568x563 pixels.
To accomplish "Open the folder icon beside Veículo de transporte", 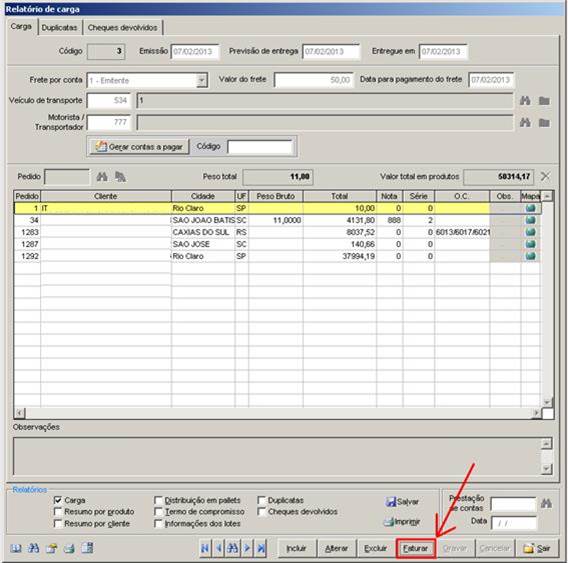I will (x=544, y=101).
